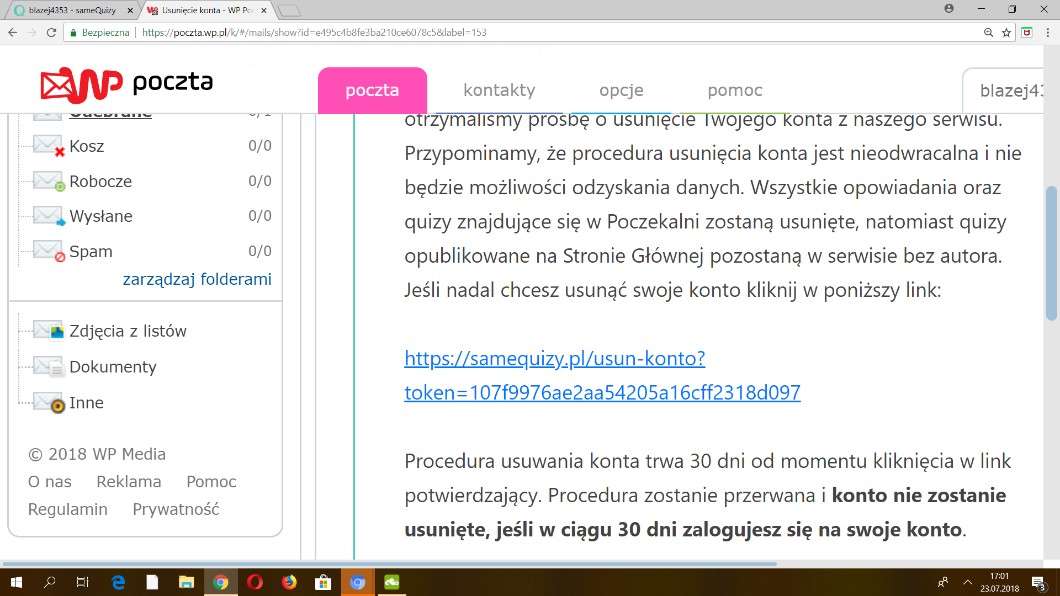Open Zdjęcia z listów folder
This screenshot has width=1060, height=596.
(127, 331)
